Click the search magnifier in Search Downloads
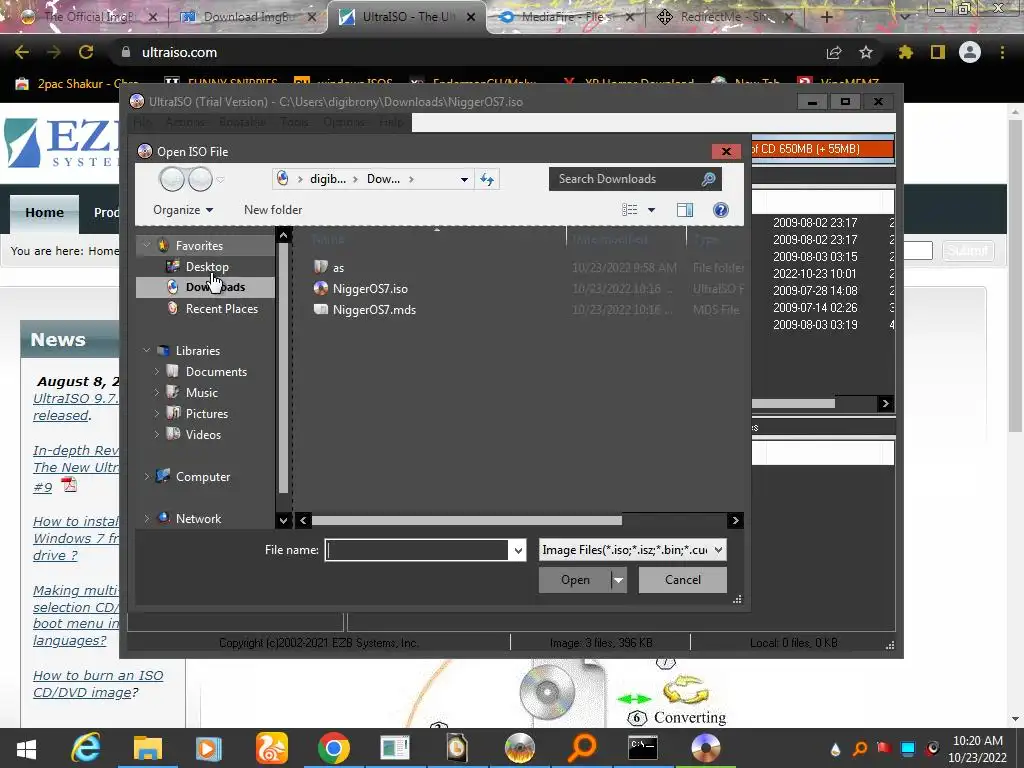The image size is (1024, 768). [709, 179]
